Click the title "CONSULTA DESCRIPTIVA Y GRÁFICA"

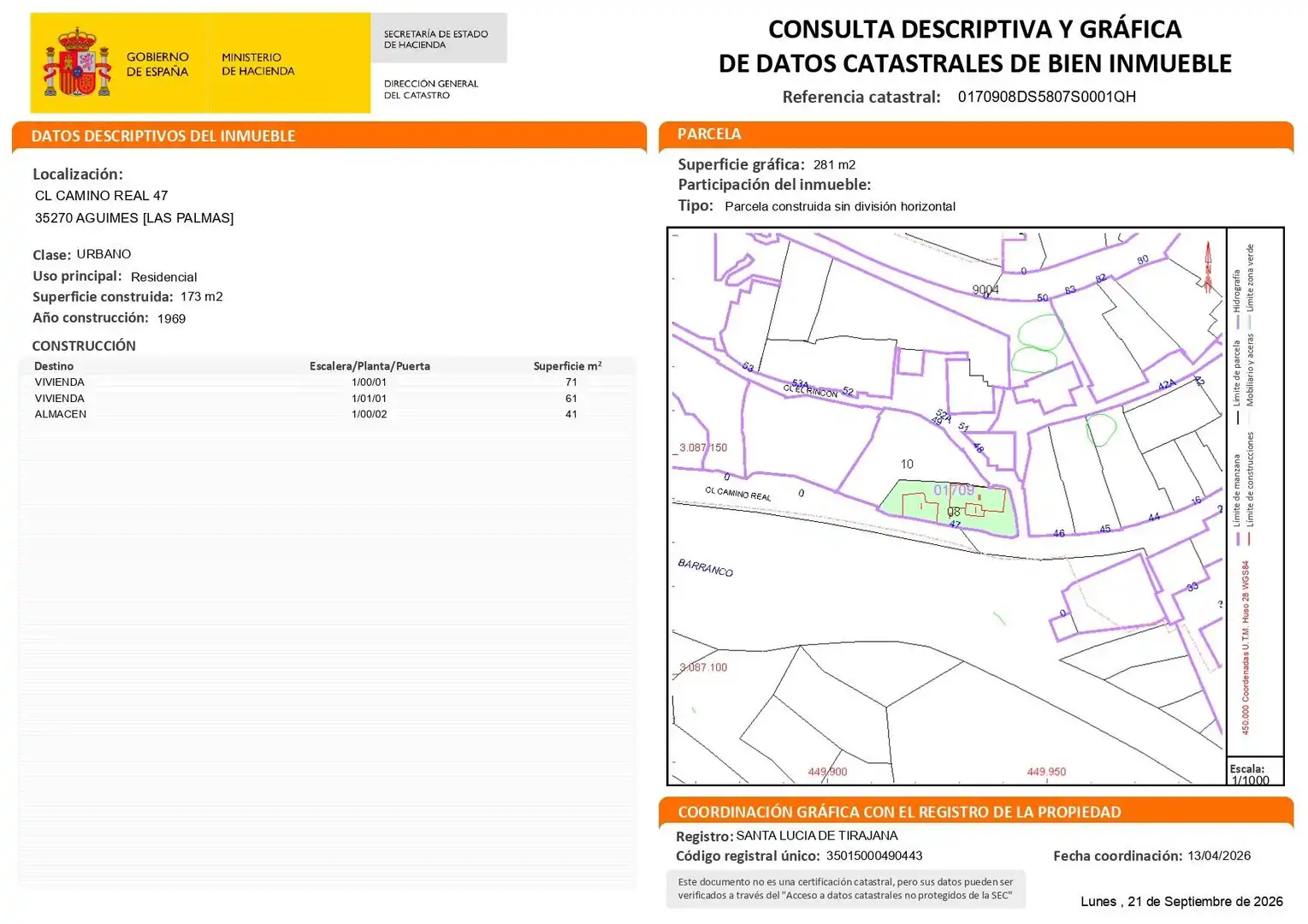pos(974,29)
